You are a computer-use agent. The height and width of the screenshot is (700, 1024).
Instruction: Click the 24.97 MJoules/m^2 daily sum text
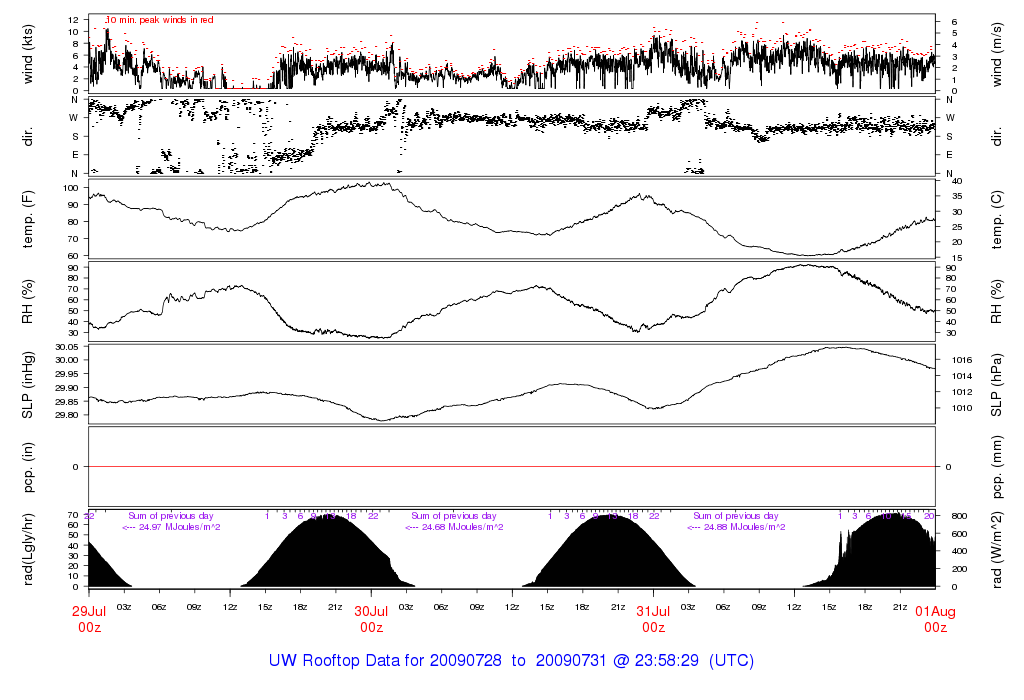pos(172,527)
